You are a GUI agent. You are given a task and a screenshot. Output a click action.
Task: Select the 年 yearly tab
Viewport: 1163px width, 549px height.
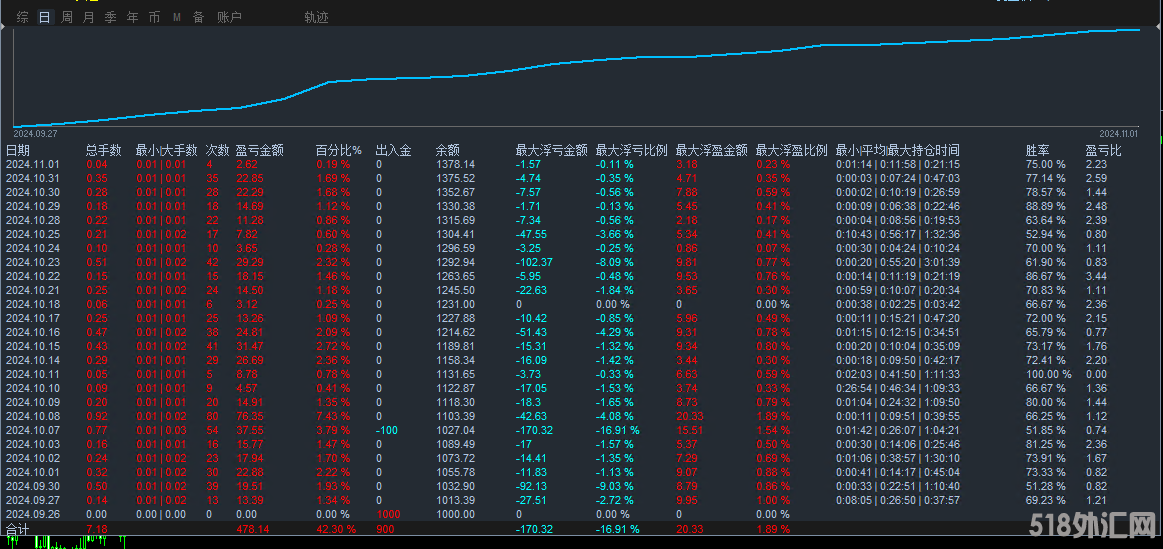coord(132,17)
